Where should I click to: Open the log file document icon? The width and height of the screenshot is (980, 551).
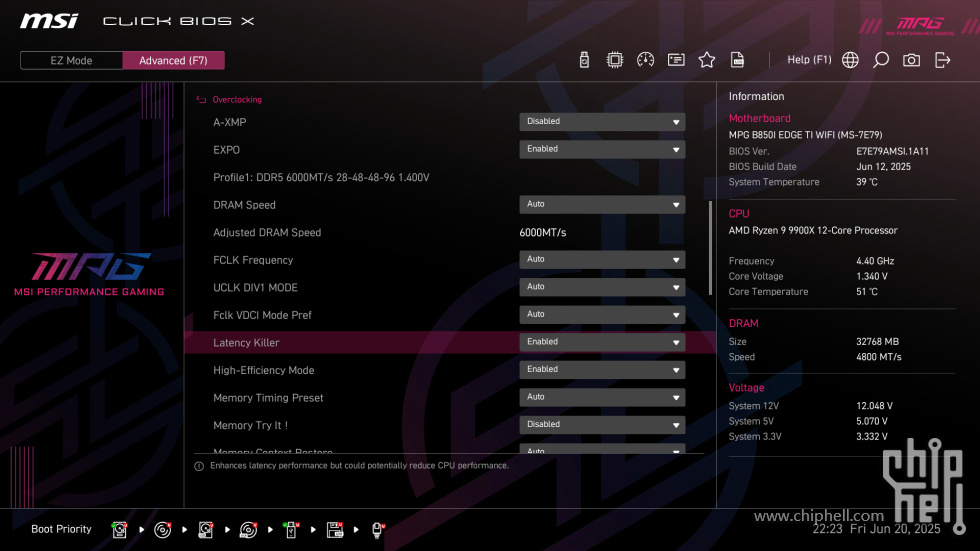coord(737,60)
